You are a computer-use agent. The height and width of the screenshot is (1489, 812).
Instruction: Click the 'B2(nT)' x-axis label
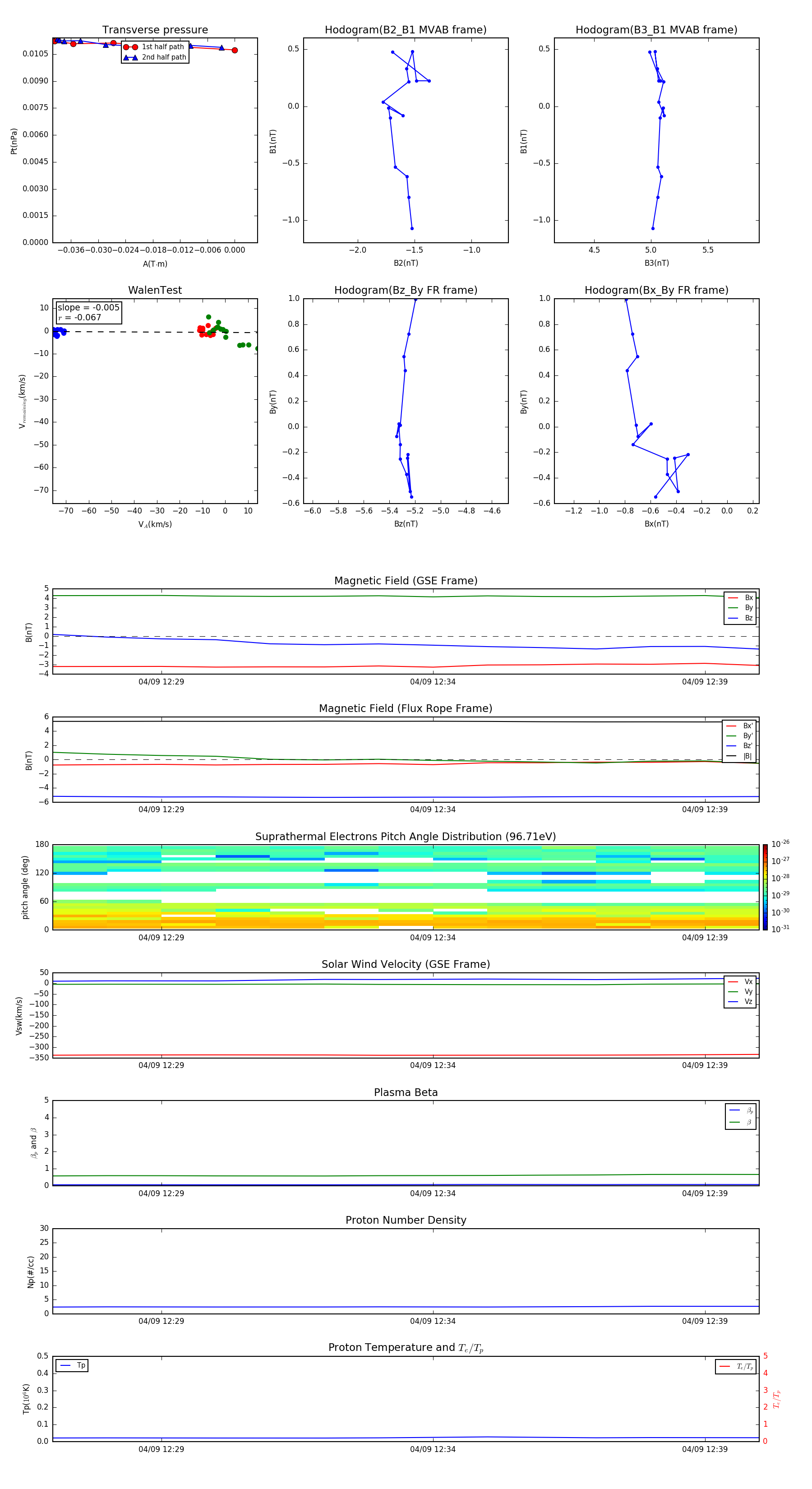pos(406,263)
